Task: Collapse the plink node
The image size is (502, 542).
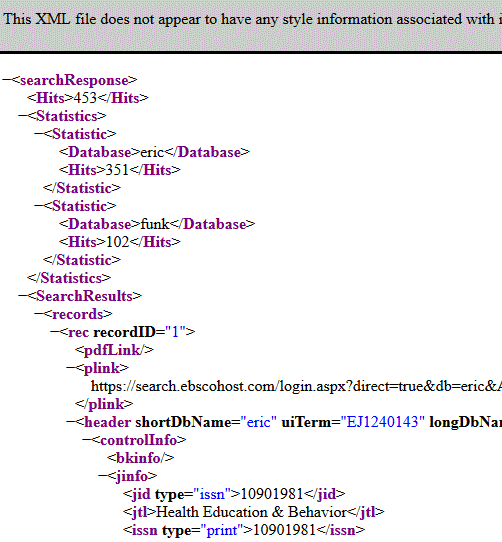Action: click(71, 368)
